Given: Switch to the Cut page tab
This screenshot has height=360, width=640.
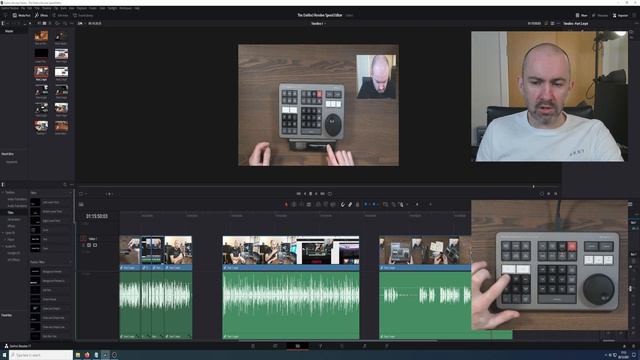Looking at the screenshot, I should click(275, 346).
